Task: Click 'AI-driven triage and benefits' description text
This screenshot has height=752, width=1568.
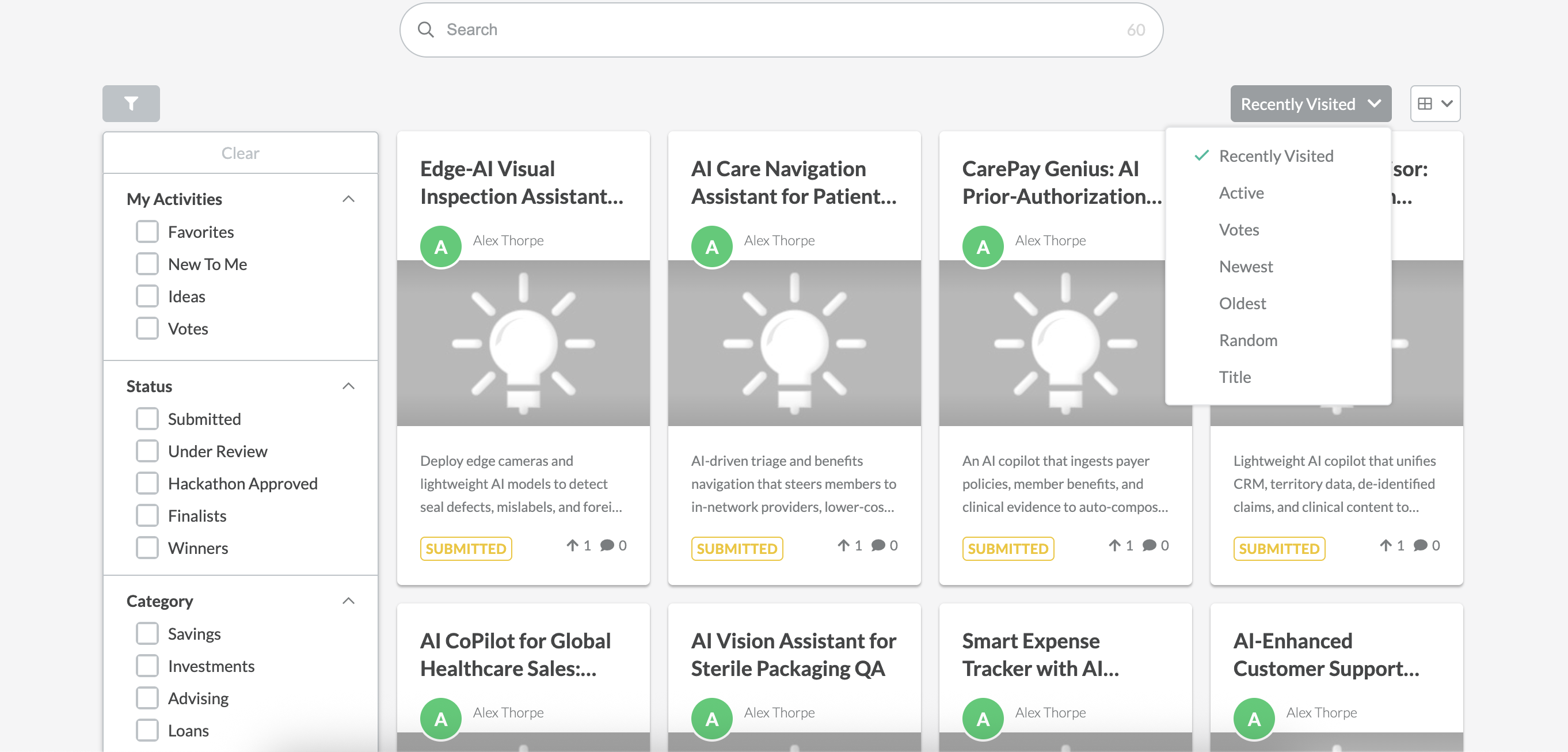Action: coord(777,461)
